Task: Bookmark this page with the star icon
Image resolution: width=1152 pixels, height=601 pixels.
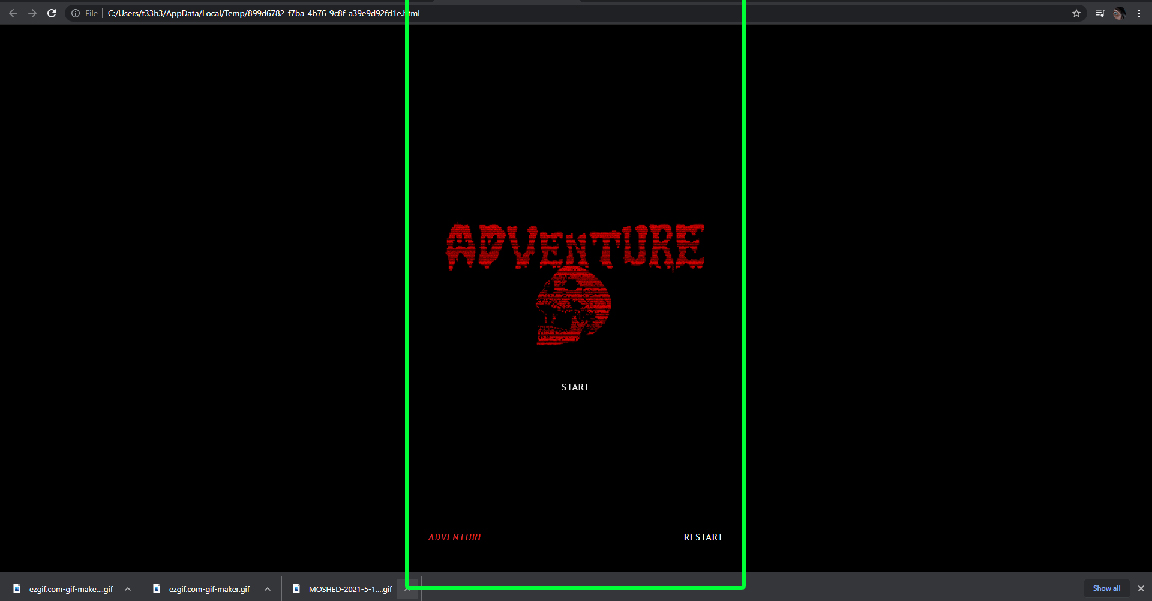Action: pyautogui.click(x=1075, y=13)
